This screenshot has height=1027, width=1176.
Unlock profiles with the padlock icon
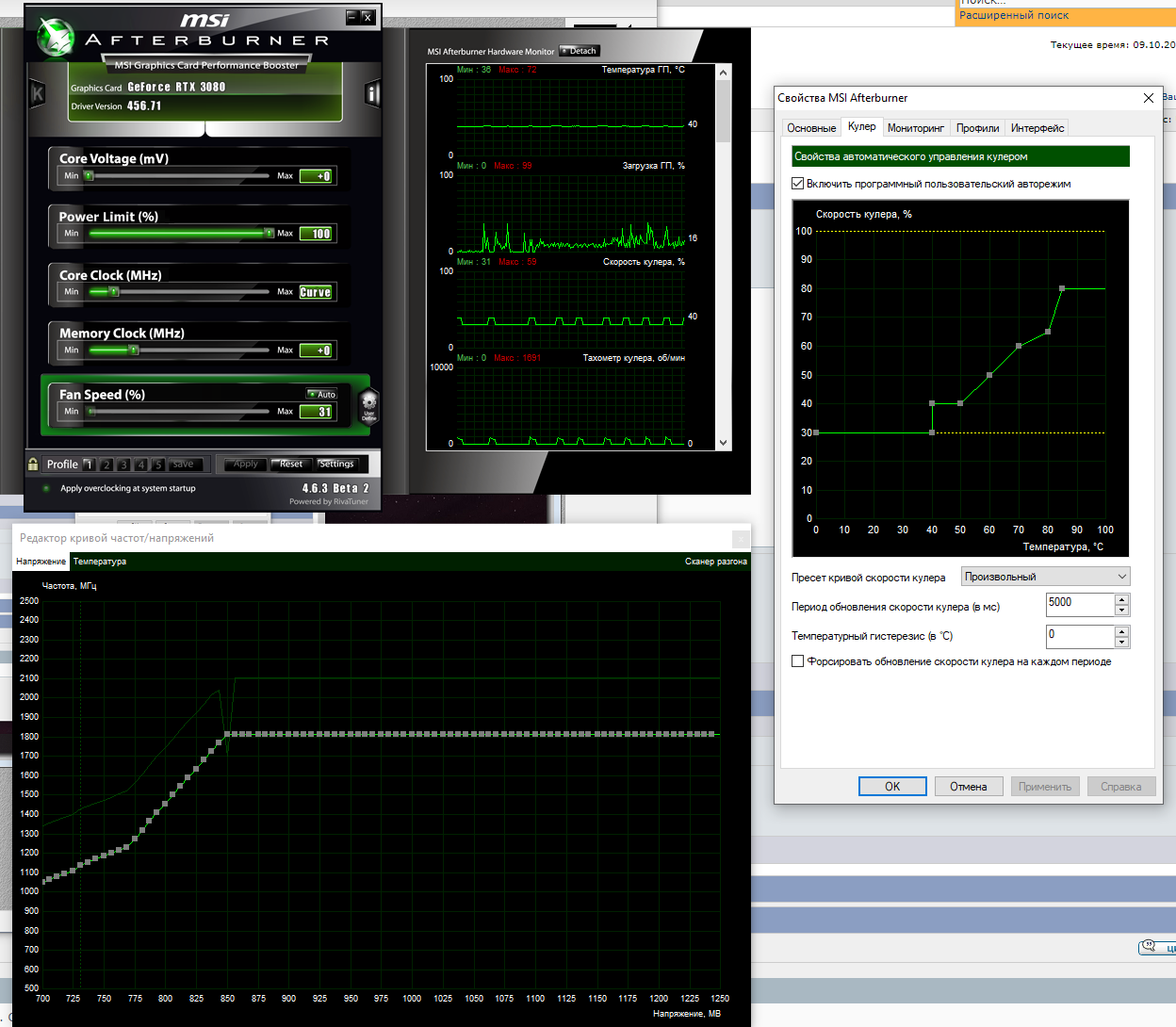click(33, 464)
